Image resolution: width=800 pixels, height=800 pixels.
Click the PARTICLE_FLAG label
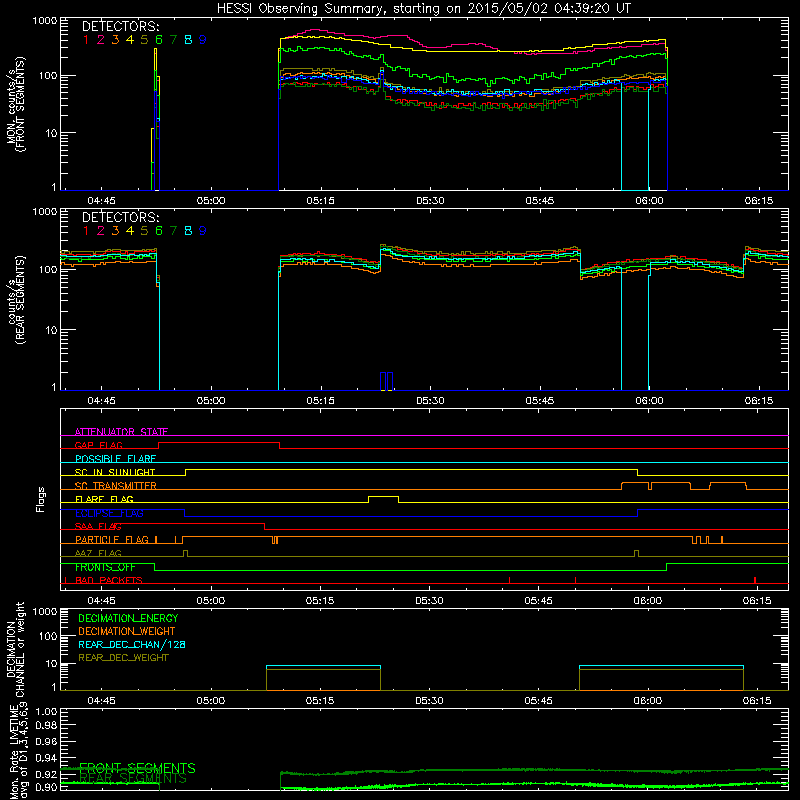[x=112, y=539]
